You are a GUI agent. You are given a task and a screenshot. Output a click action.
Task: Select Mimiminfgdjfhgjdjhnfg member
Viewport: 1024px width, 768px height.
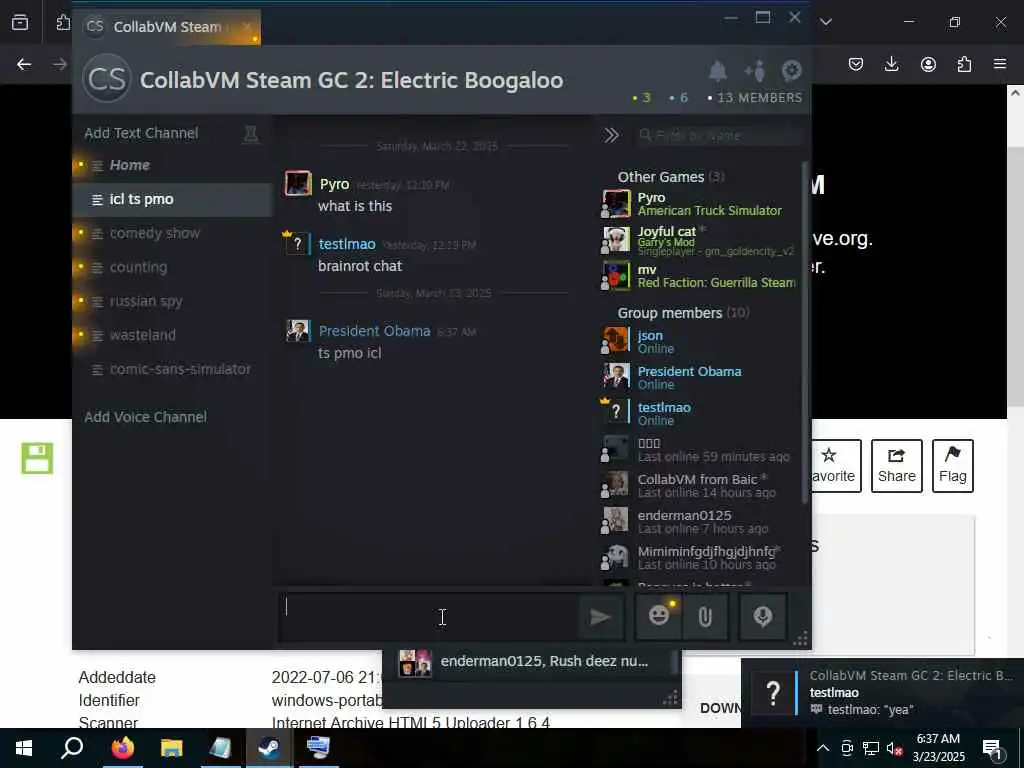700,557
